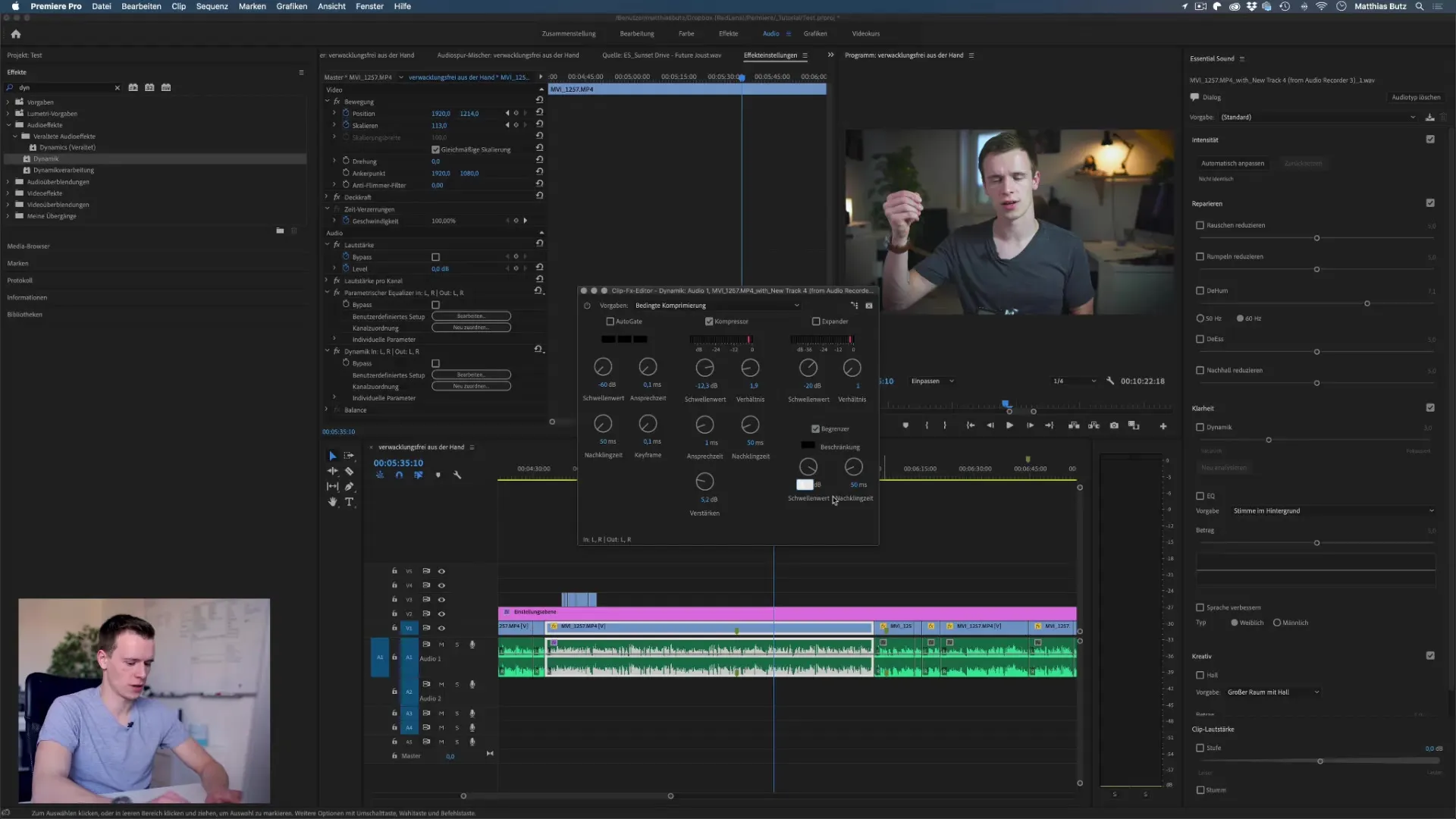The height and width of the screenshot is (819, 1456).
Task: Switch to the Farbe workspace
Action: (x=686, y=34)
